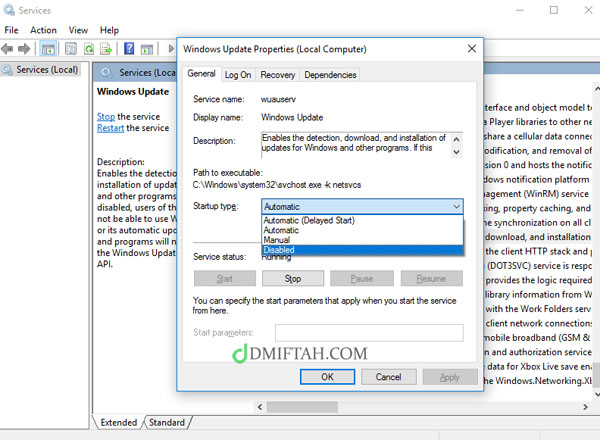
Task: Switch to the Log On tab
Action: tap(238, 75)
